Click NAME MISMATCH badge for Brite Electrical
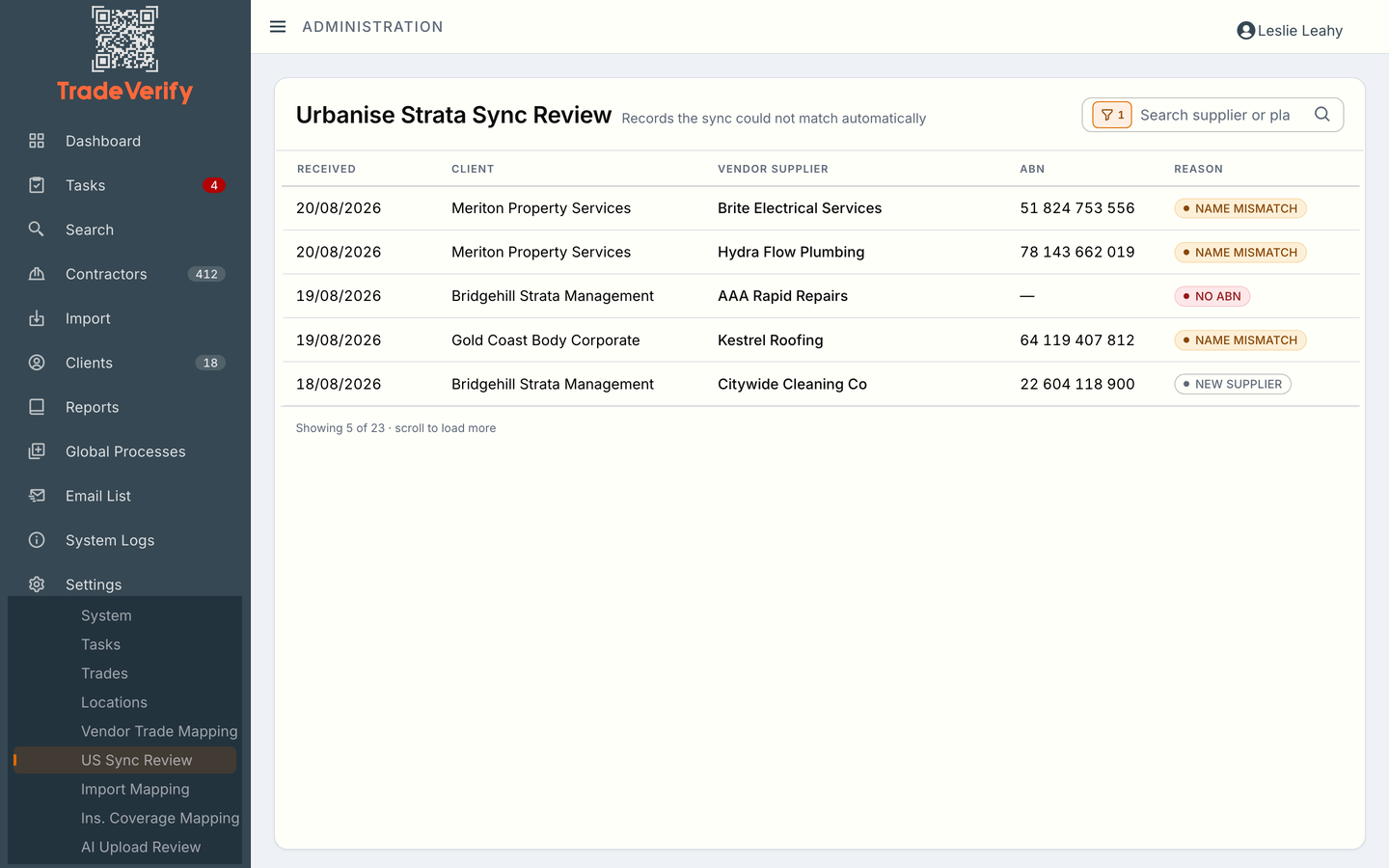The image size is (1389, 868). [1240, 208]
